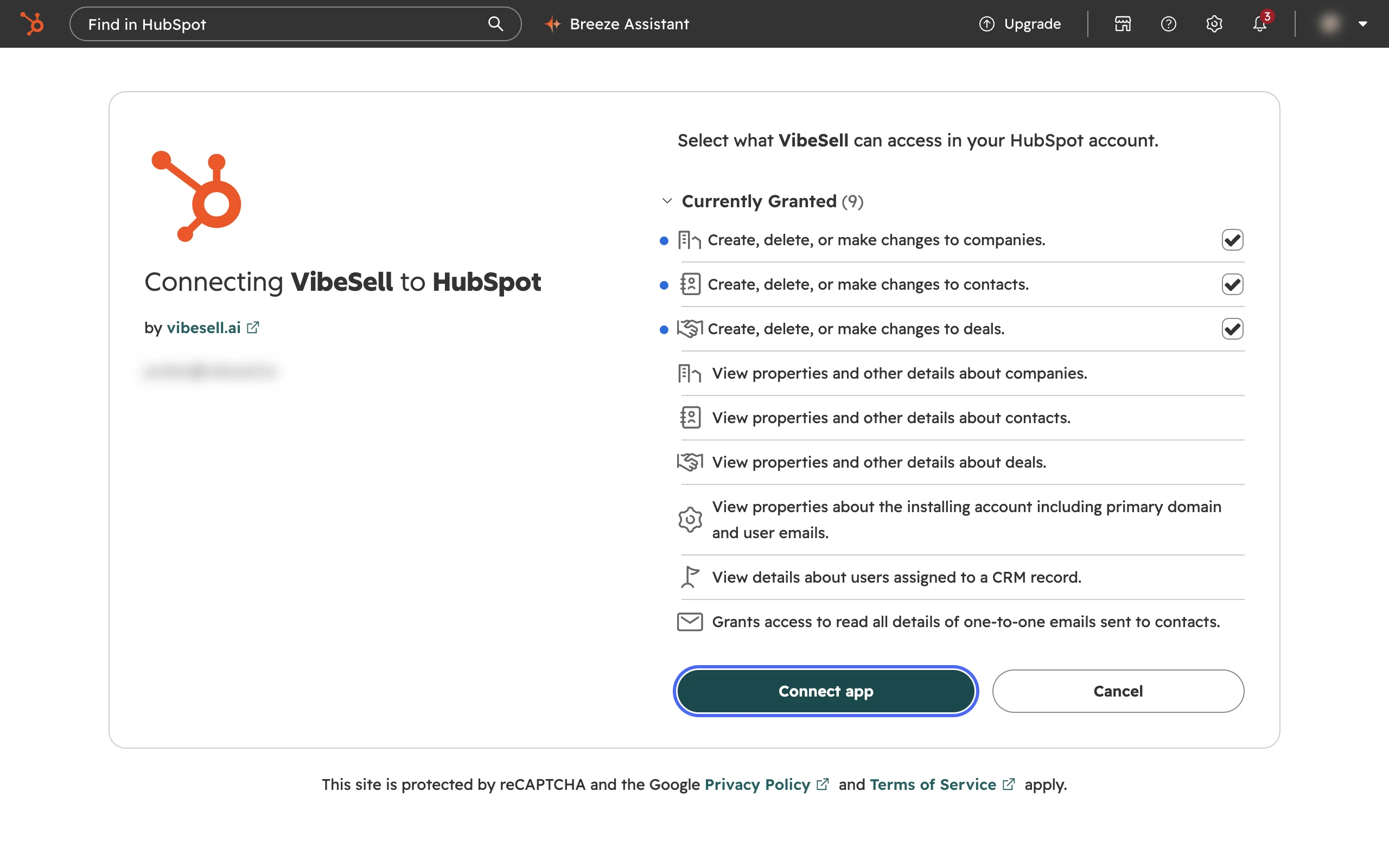
Task: Click envelope icon for one-to-one emails
Action: point(690,622)
